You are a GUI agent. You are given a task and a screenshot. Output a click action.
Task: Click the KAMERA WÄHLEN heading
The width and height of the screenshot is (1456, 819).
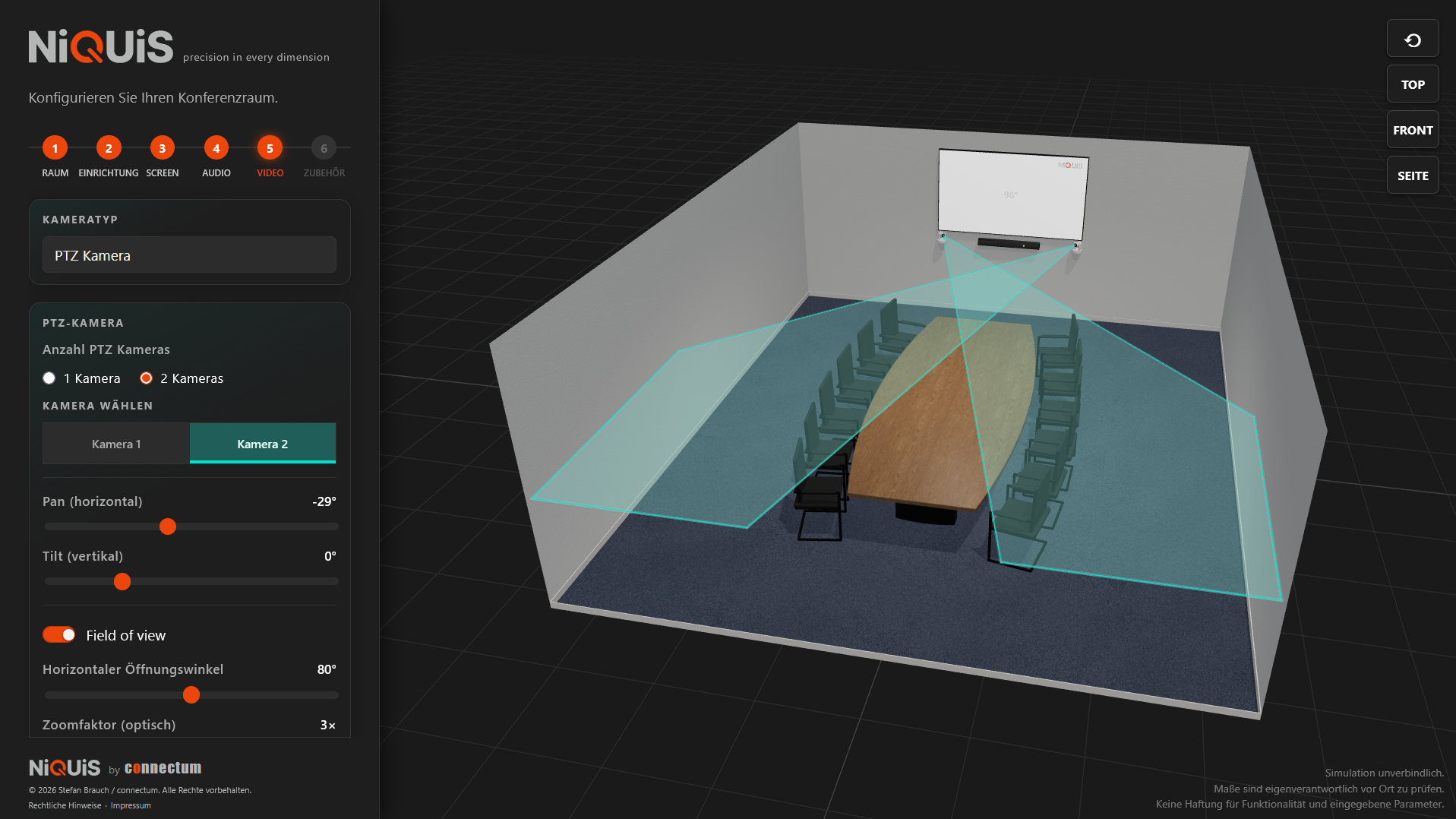pyautogui.click(x=98, y=406)
